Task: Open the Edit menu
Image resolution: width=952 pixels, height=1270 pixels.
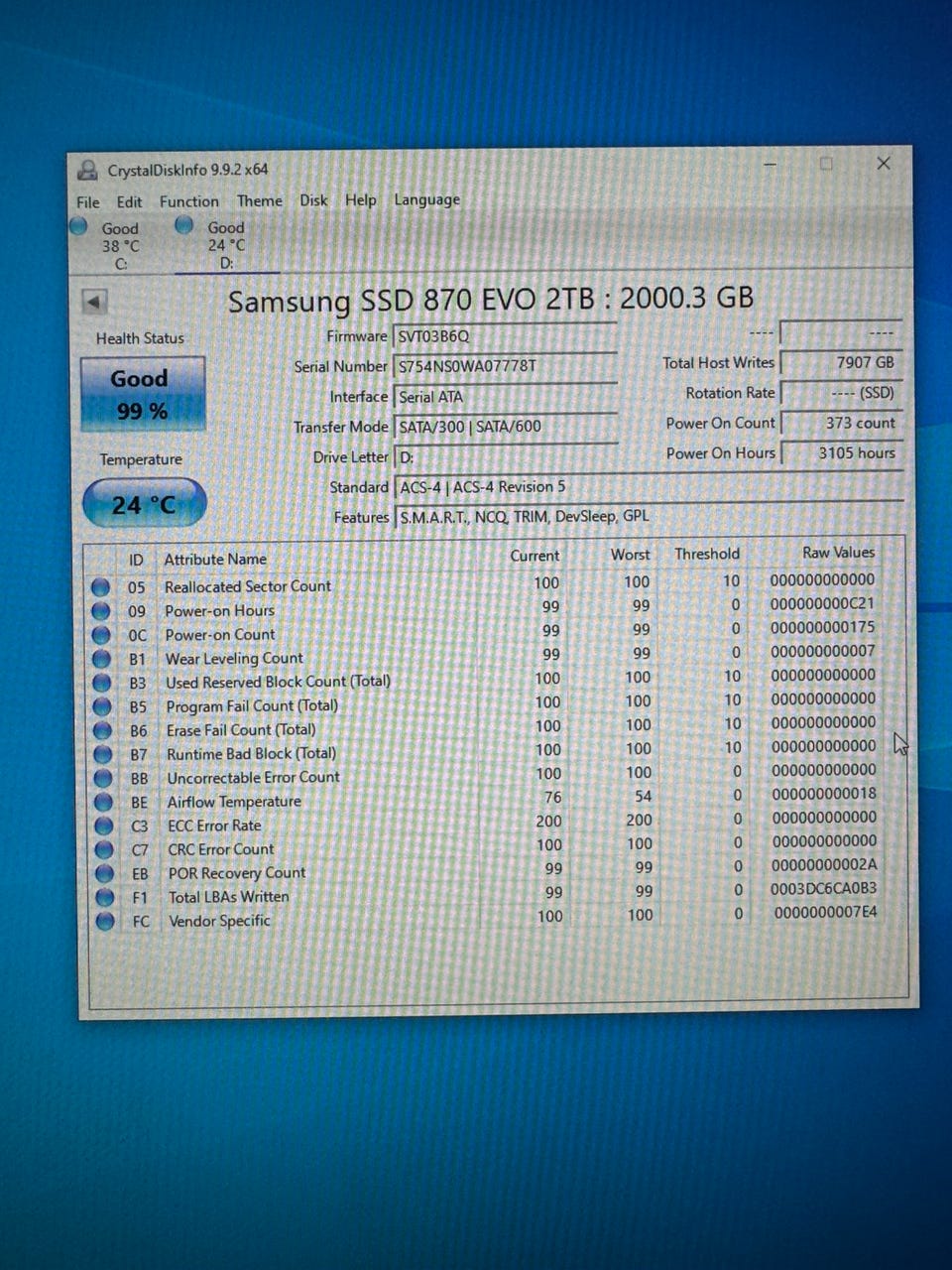Action: click(x=130, y=201)
